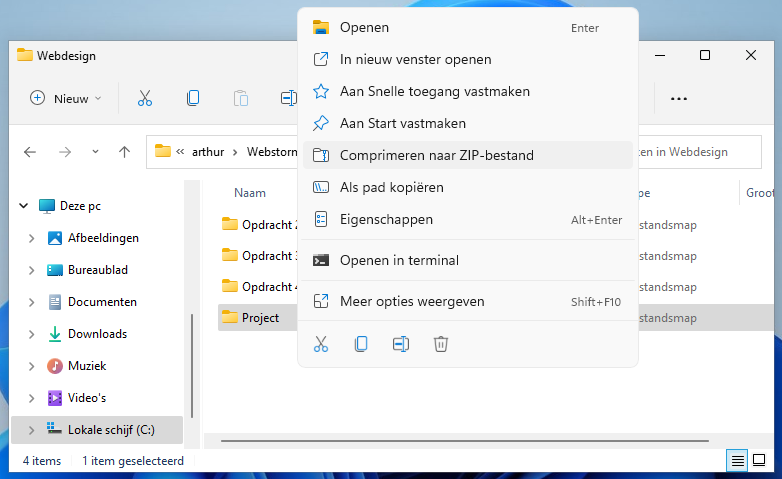Expand the Bureaublad tree node
The image size is (782, 479).
coord(31,270)
